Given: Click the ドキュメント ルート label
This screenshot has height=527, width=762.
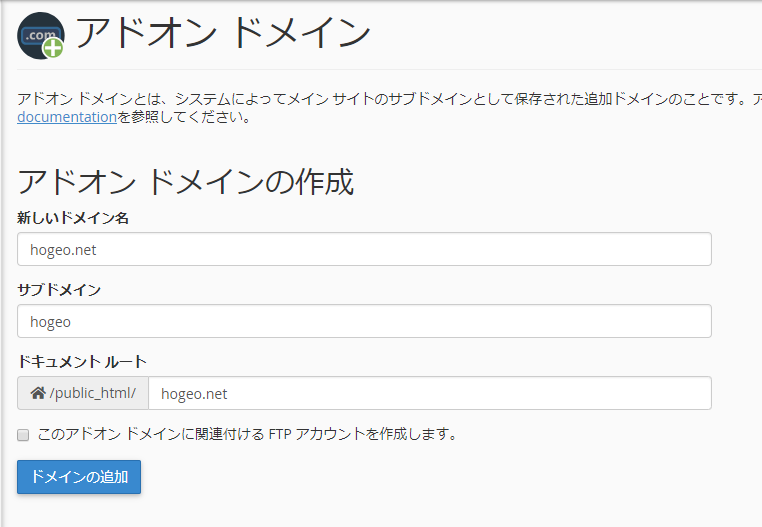Looking at the screenshot, I should [x=82, y=362].
